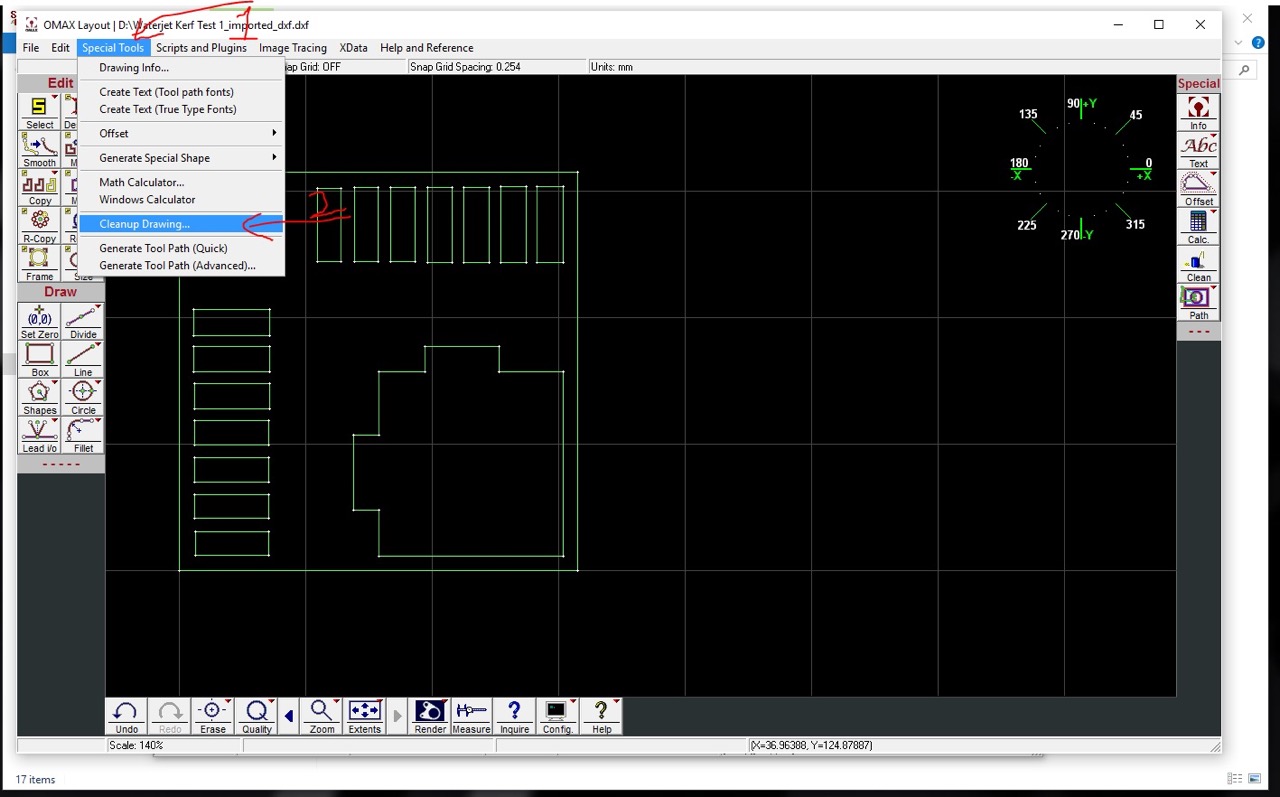Select Create Text (True Type Fonts)
The width and height of the screenshot is (1280, 797).
(182, 109)
